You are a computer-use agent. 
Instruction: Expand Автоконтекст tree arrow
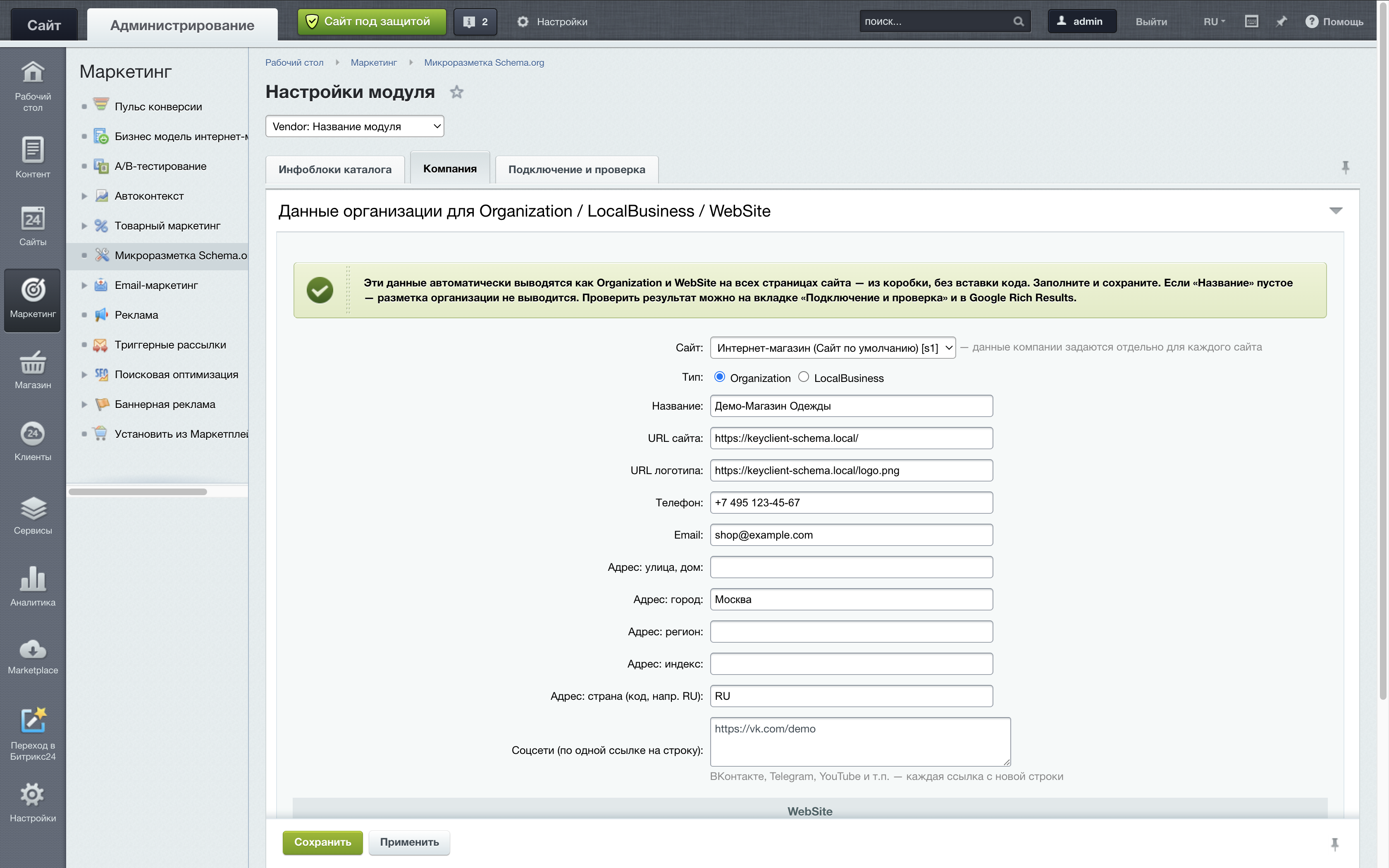coord(84,196)
